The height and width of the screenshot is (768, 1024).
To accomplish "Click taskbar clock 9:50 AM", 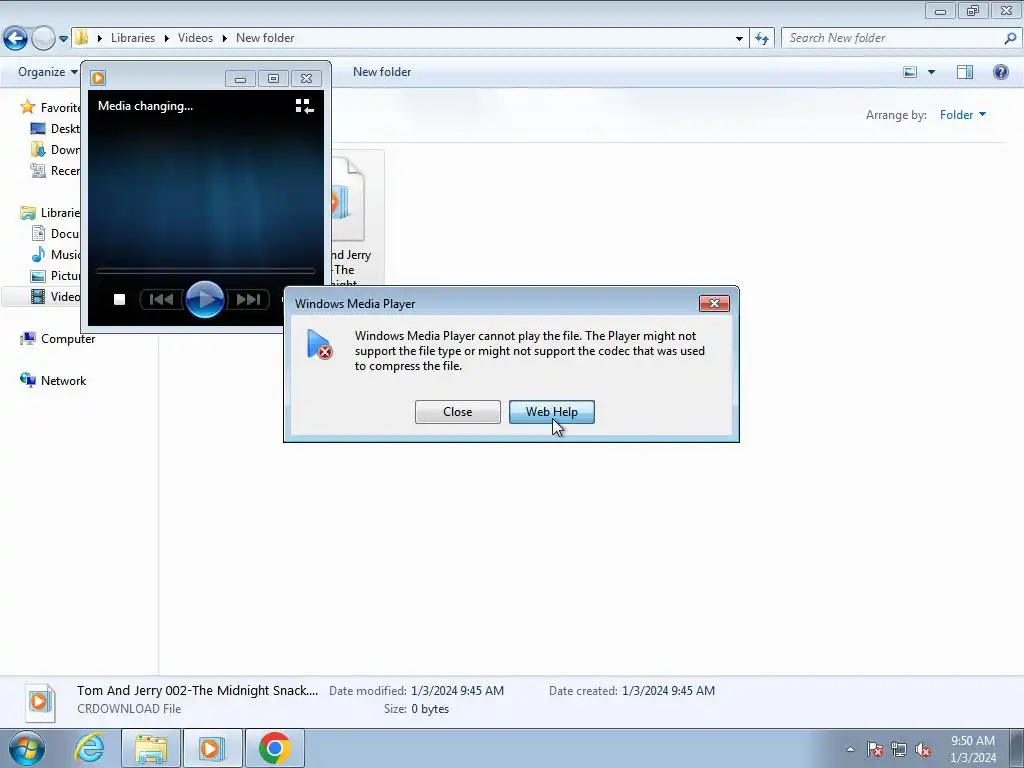I will (x=972, y=749).
